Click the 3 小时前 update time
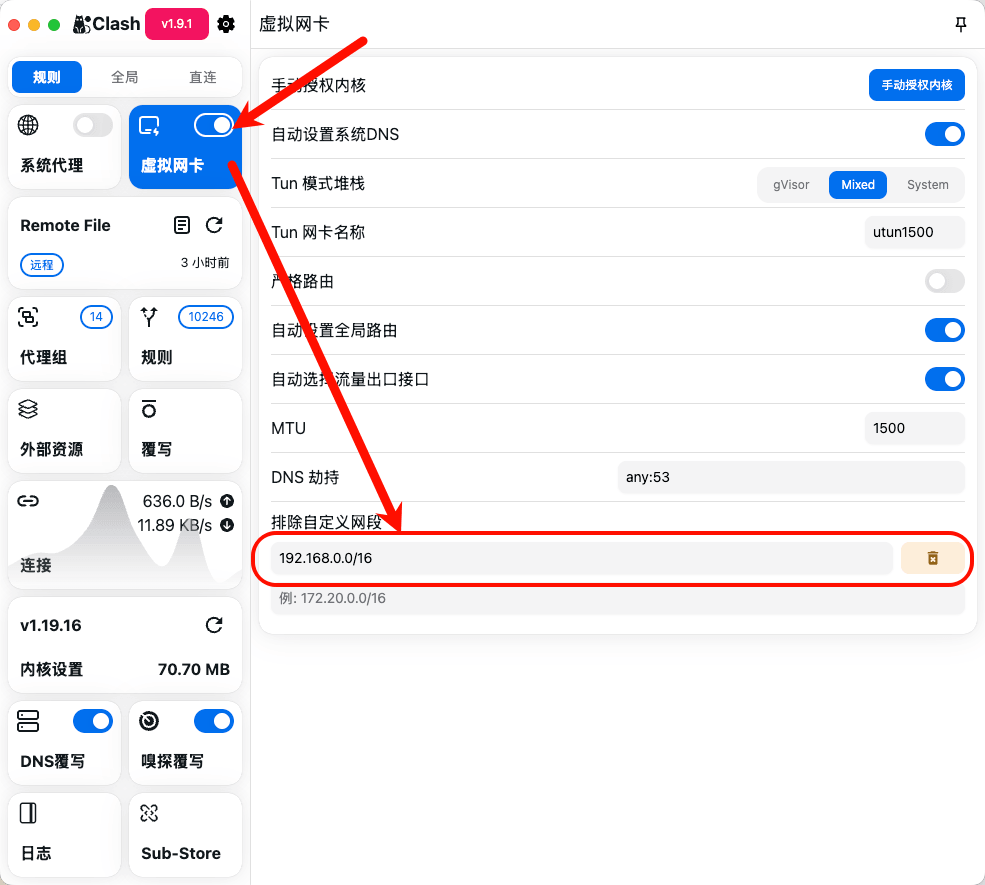Image resolution: width=985 pixels, height=885 pixels. 205,263
